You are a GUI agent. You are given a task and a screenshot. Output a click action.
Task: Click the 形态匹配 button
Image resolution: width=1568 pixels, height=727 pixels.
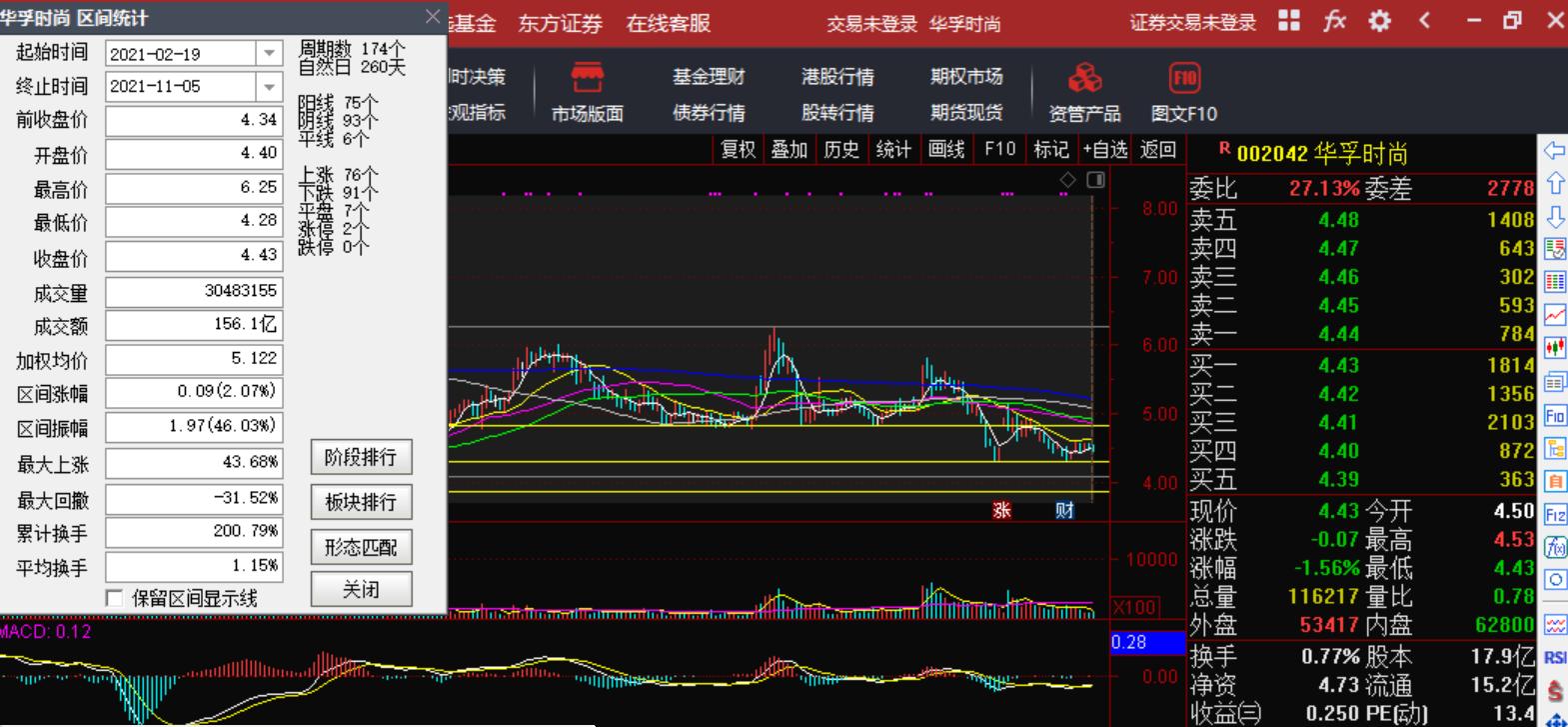pyautogui.click(x=361, y=547)
